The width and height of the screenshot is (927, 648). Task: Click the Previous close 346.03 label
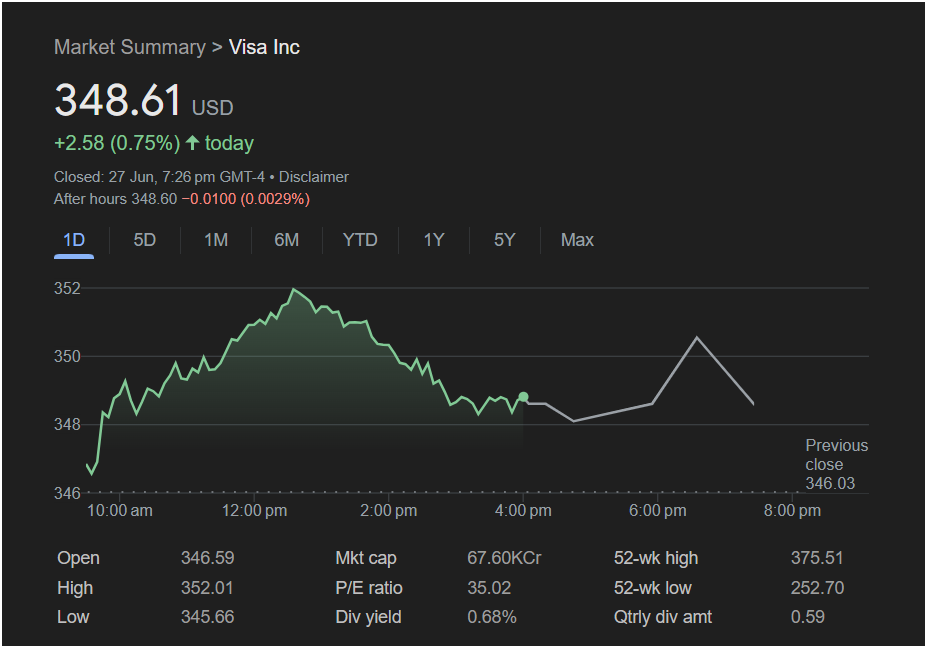[x=837, y=464]
